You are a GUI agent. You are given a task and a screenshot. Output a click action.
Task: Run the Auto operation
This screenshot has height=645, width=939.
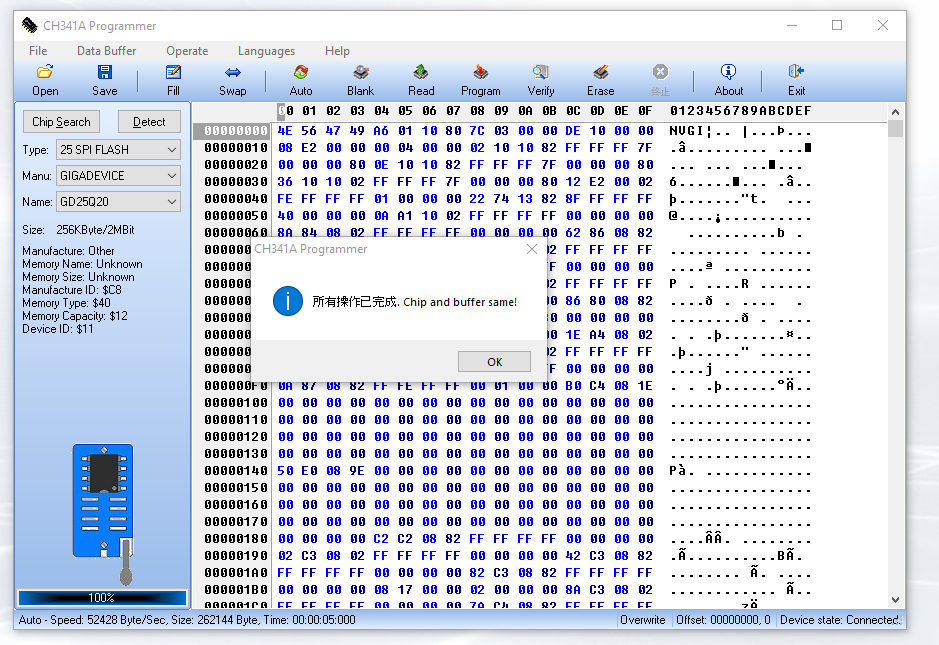click(301, 80)
